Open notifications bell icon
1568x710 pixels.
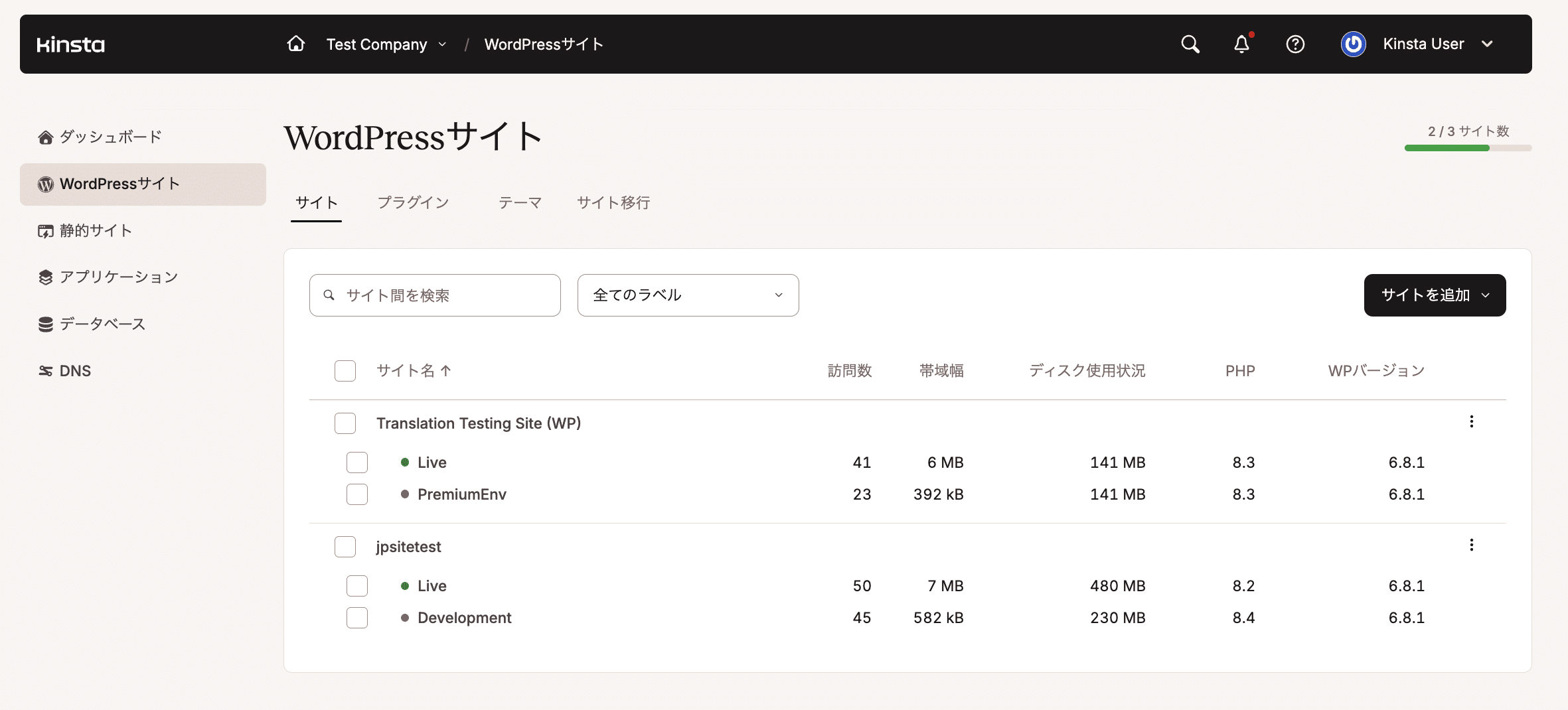[1241, 44]
